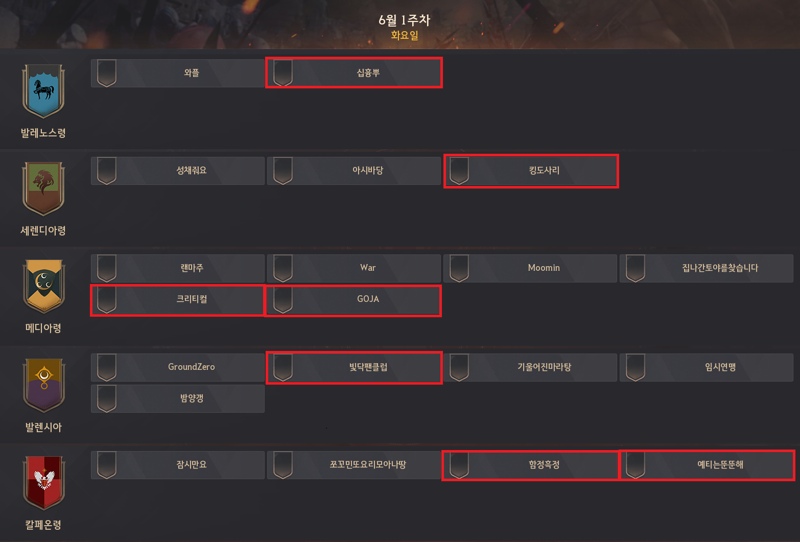Click the 화요일 day label

click(405, 35)
